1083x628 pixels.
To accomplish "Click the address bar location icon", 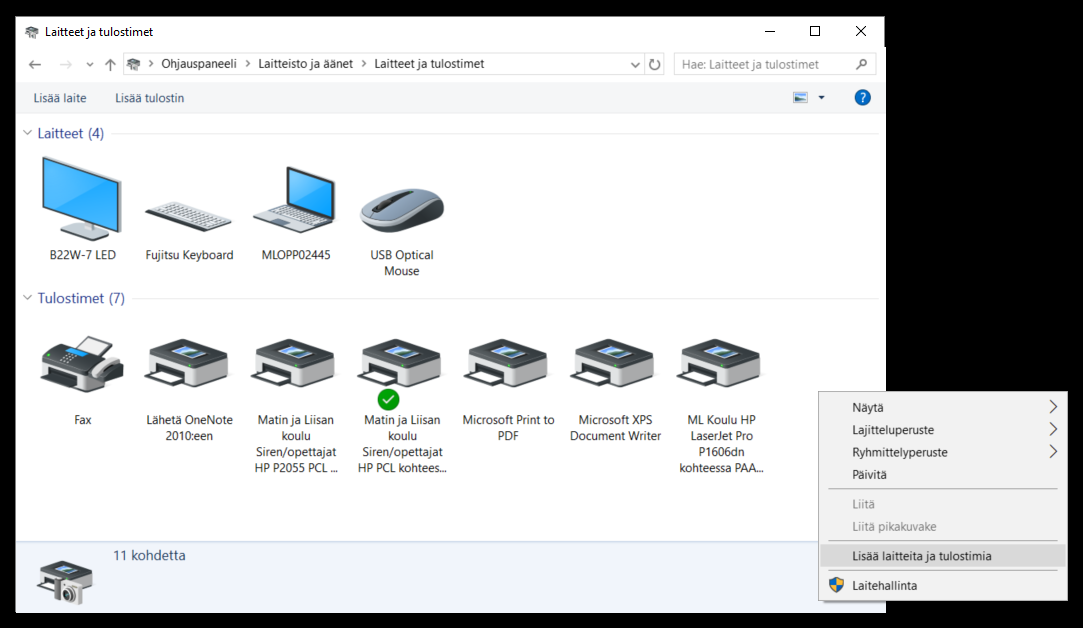I will [x=133, y=64].
